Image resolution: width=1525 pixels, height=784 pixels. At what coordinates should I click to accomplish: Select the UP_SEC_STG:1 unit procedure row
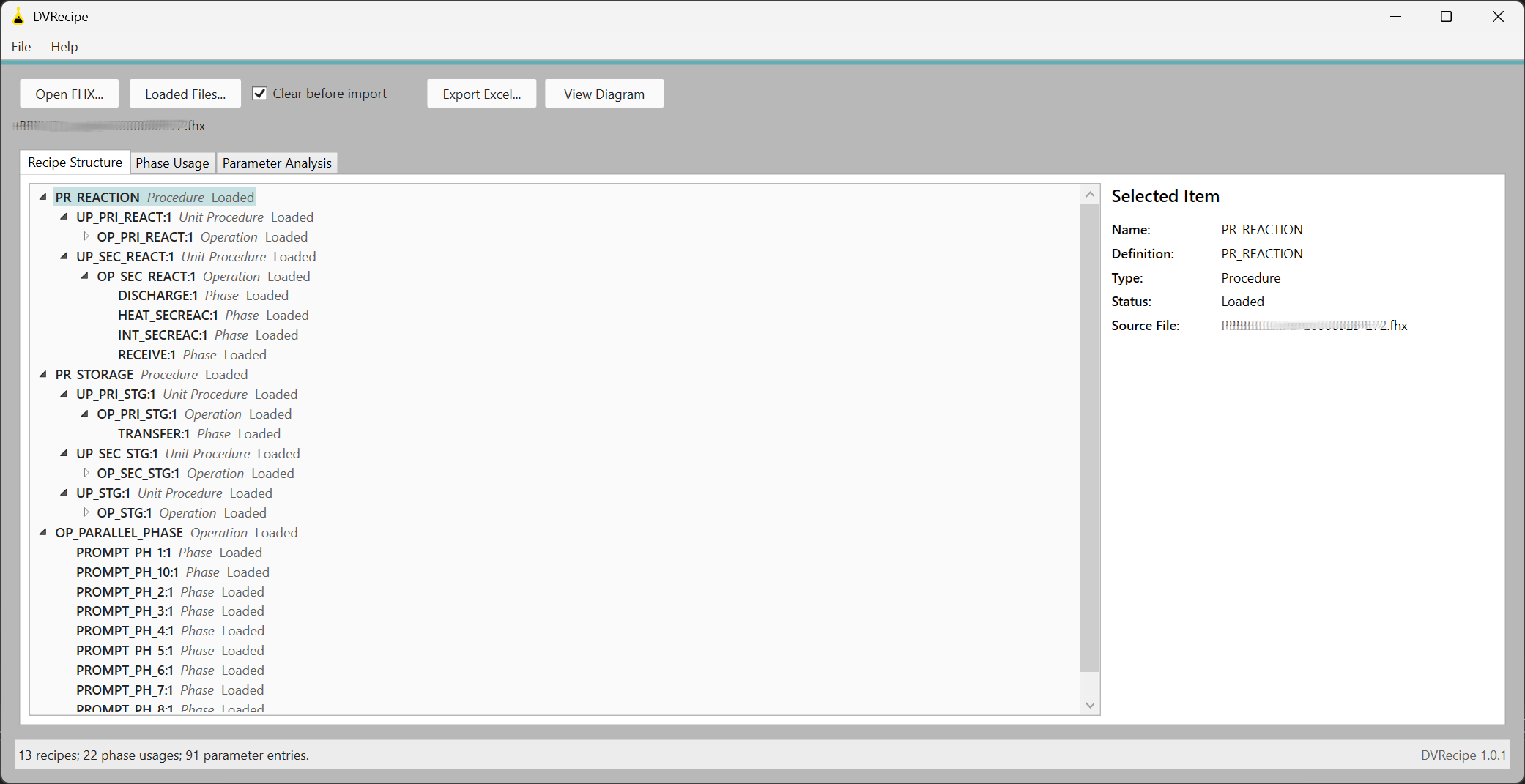[188, 454]
